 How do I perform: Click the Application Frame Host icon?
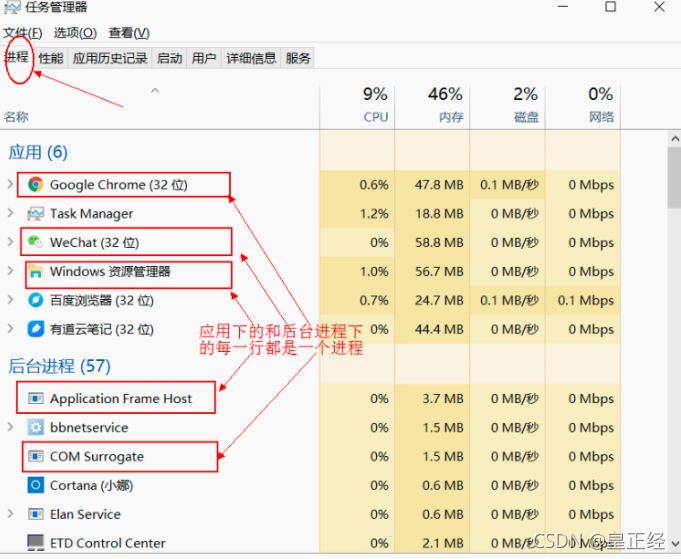(x=35, y=398)
